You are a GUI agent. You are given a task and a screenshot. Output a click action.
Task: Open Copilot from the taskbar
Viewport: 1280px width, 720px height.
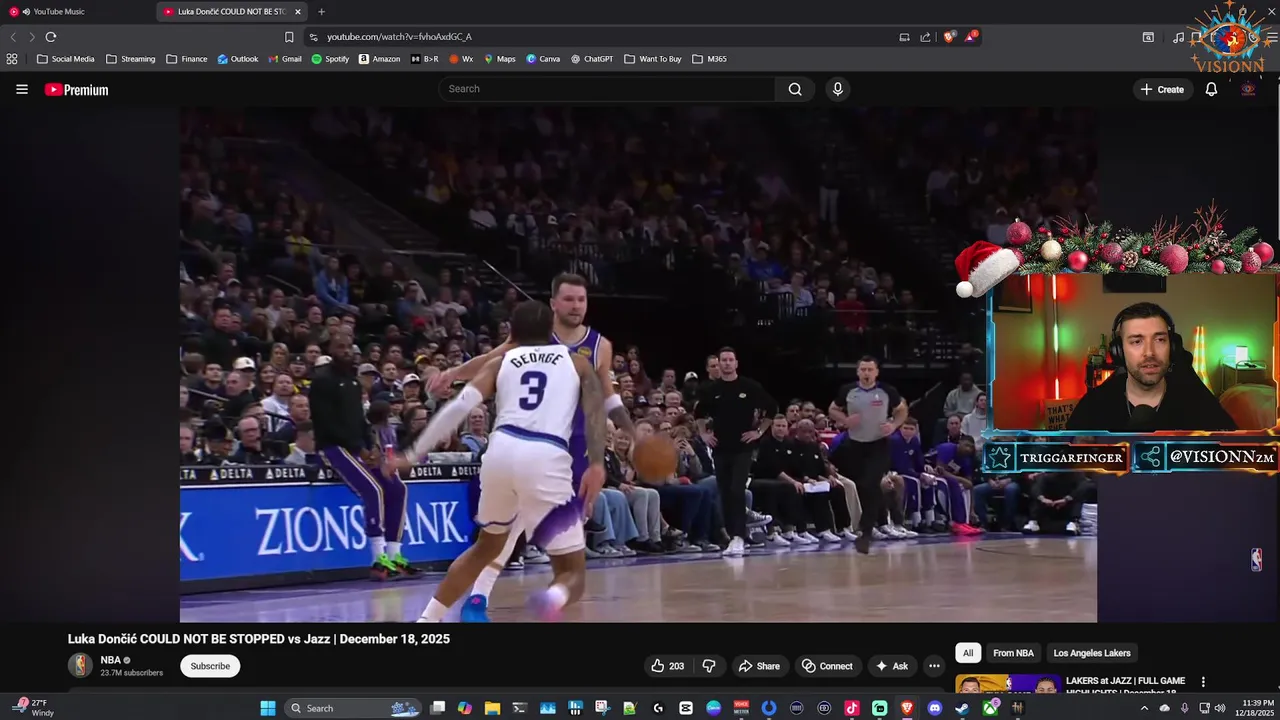tap(465, 708)
